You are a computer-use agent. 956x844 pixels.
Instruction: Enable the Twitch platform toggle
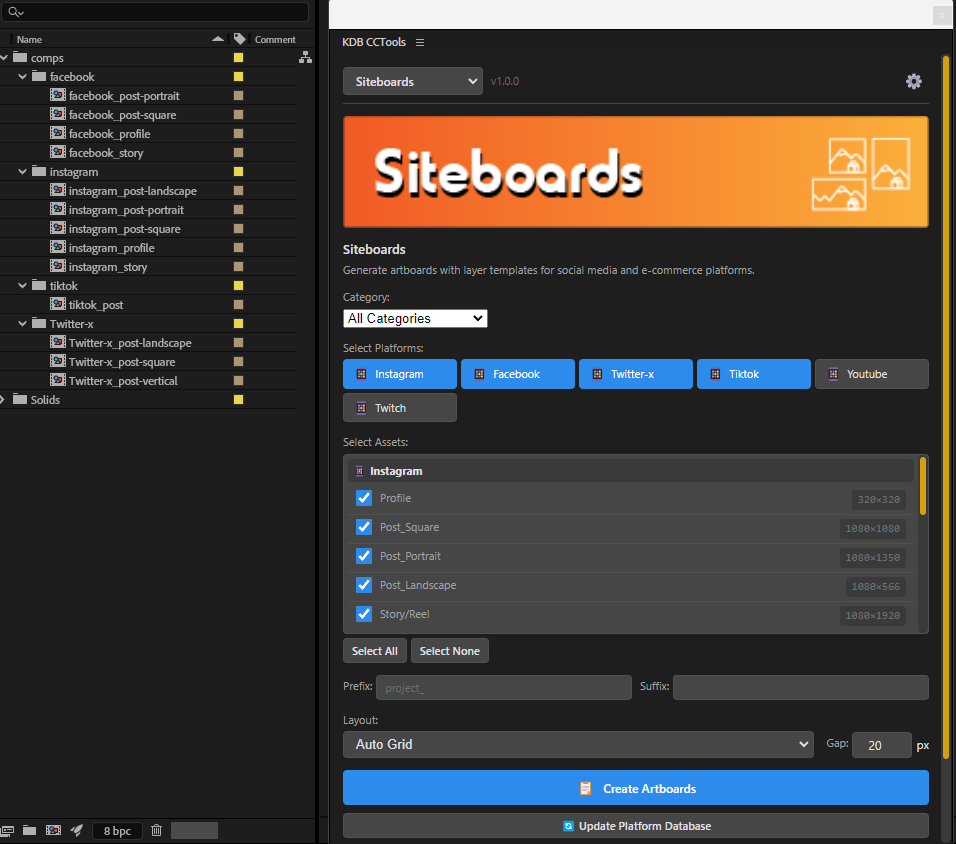click(x=400, y=407)
